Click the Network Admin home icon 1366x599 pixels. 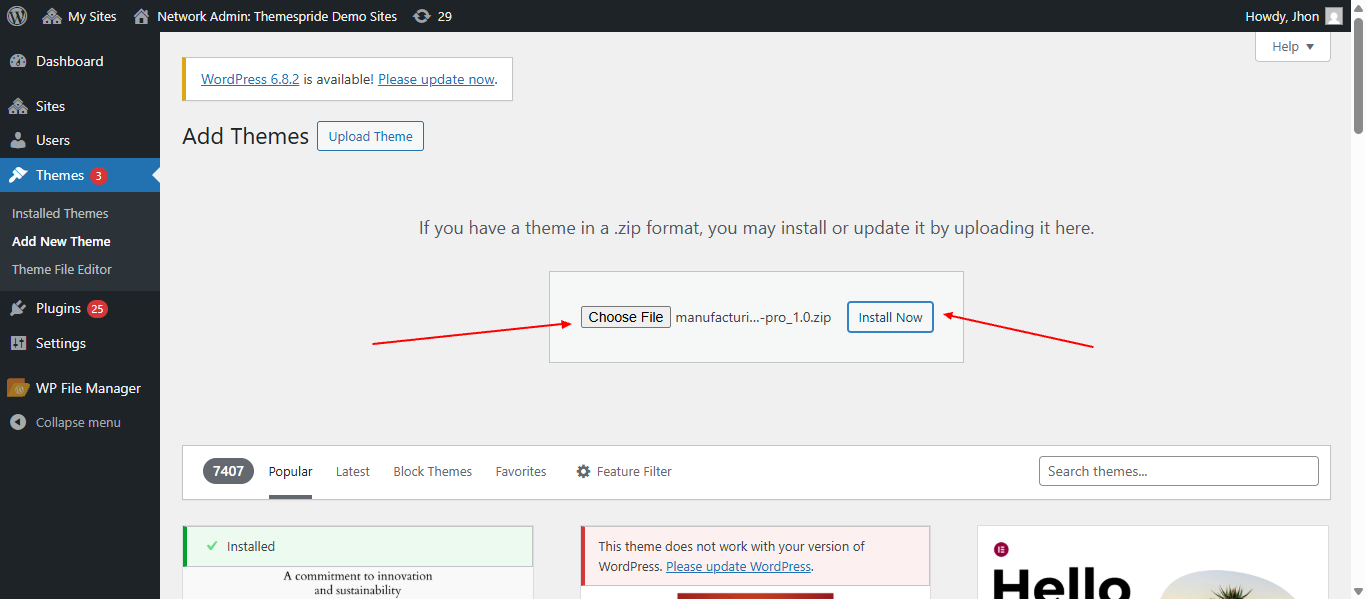pos(141,16)
